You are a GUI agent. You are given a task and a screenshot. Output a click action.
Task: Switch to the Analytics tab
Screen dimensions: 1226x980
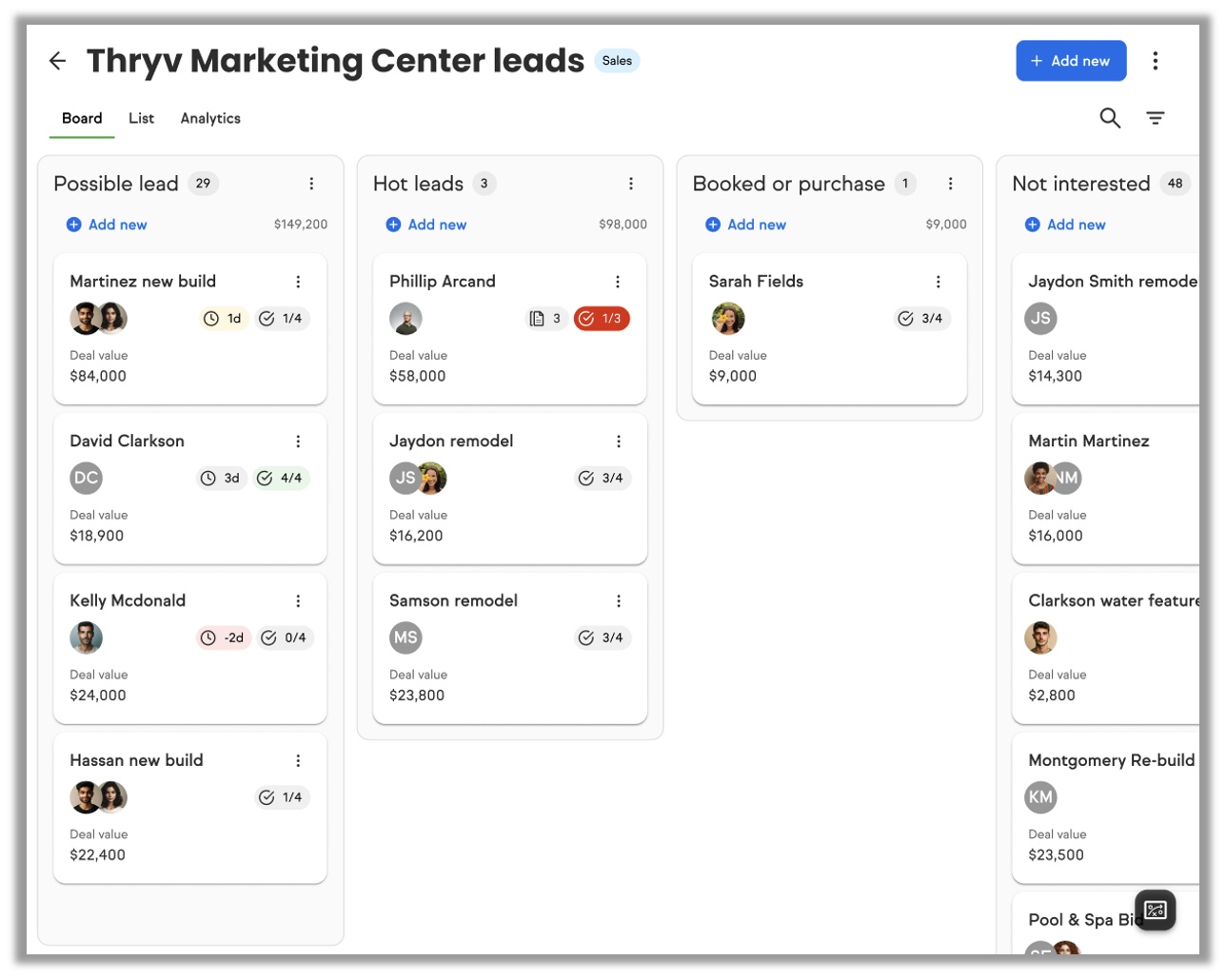coord(210,118)
